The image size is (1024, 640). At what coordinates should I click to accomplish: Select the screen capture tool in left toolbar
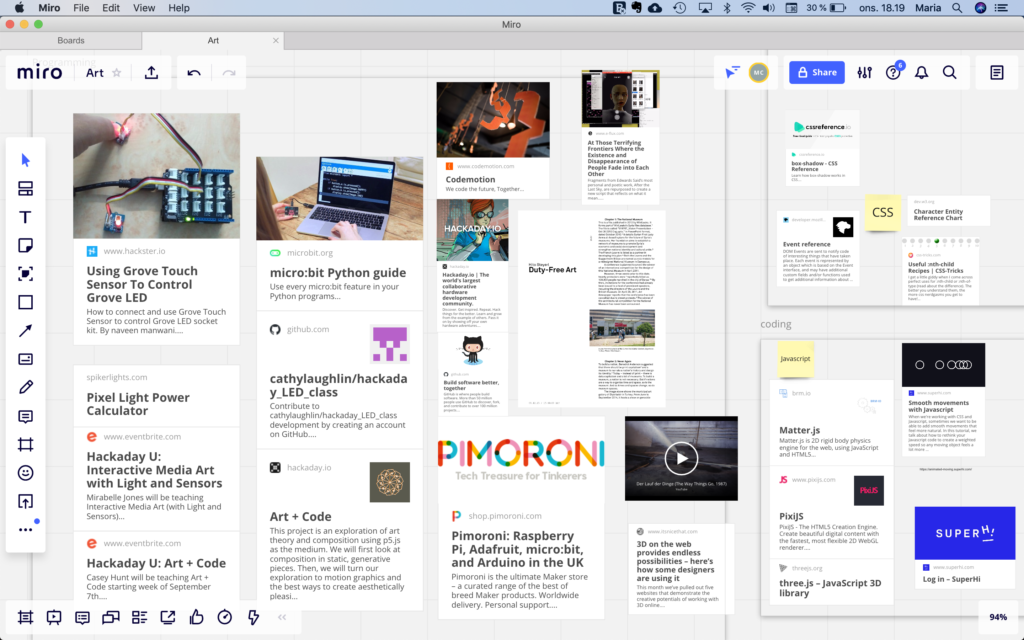click(x=25, y=274)
